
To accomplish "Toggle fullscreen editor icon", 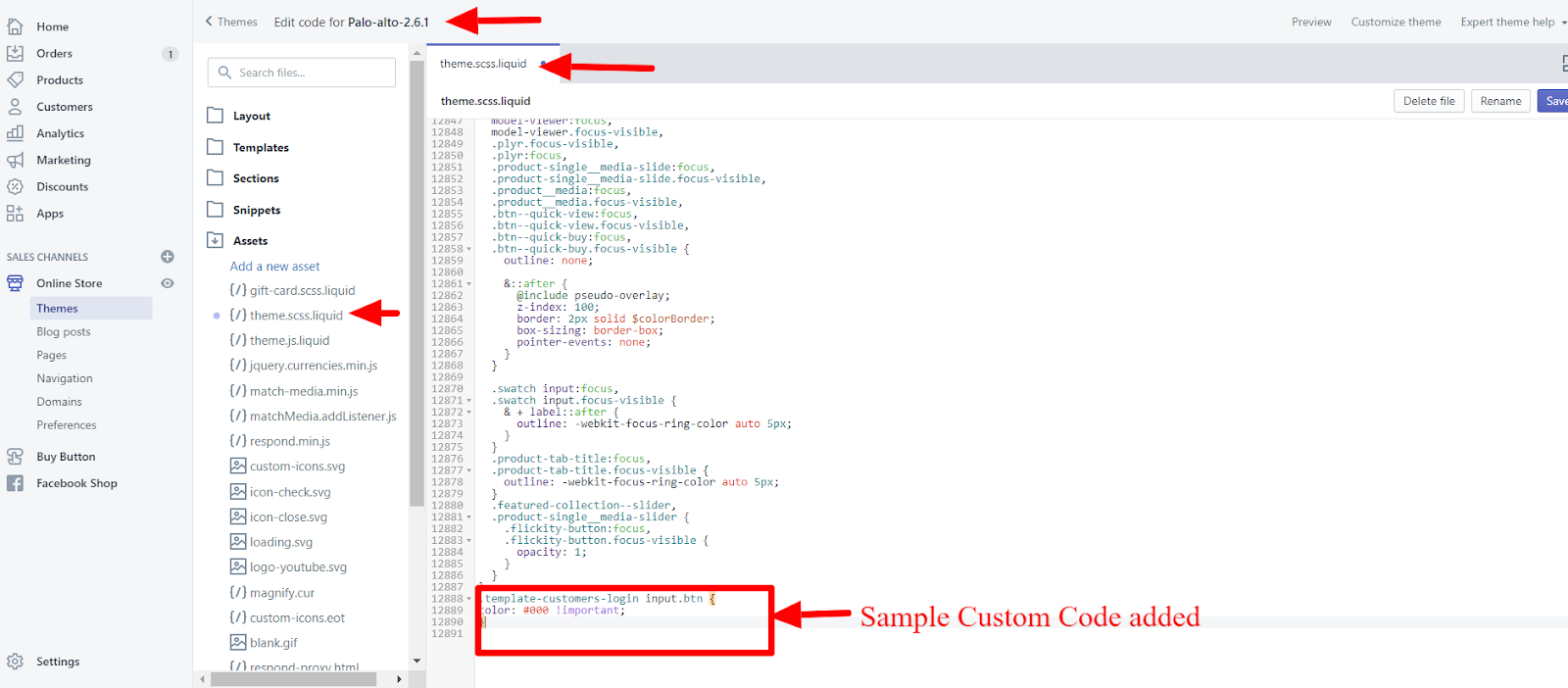I will pos(1564,64).
